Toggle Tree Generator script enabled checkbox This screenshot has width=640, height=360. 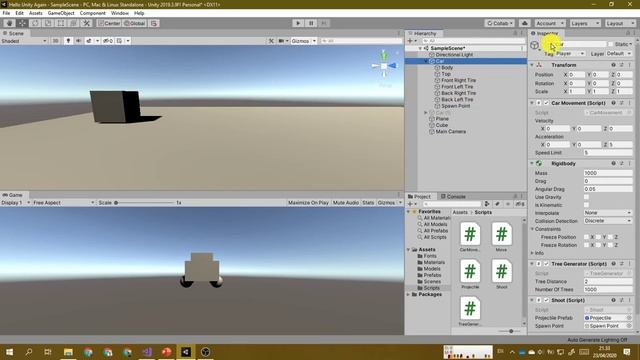coord(546,264)
